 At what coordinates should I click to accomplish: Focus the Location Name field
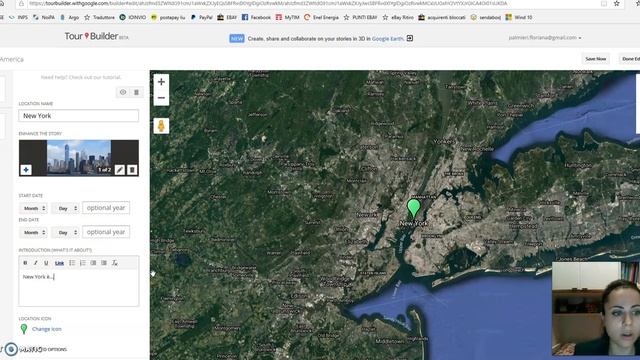pos(78,116)
